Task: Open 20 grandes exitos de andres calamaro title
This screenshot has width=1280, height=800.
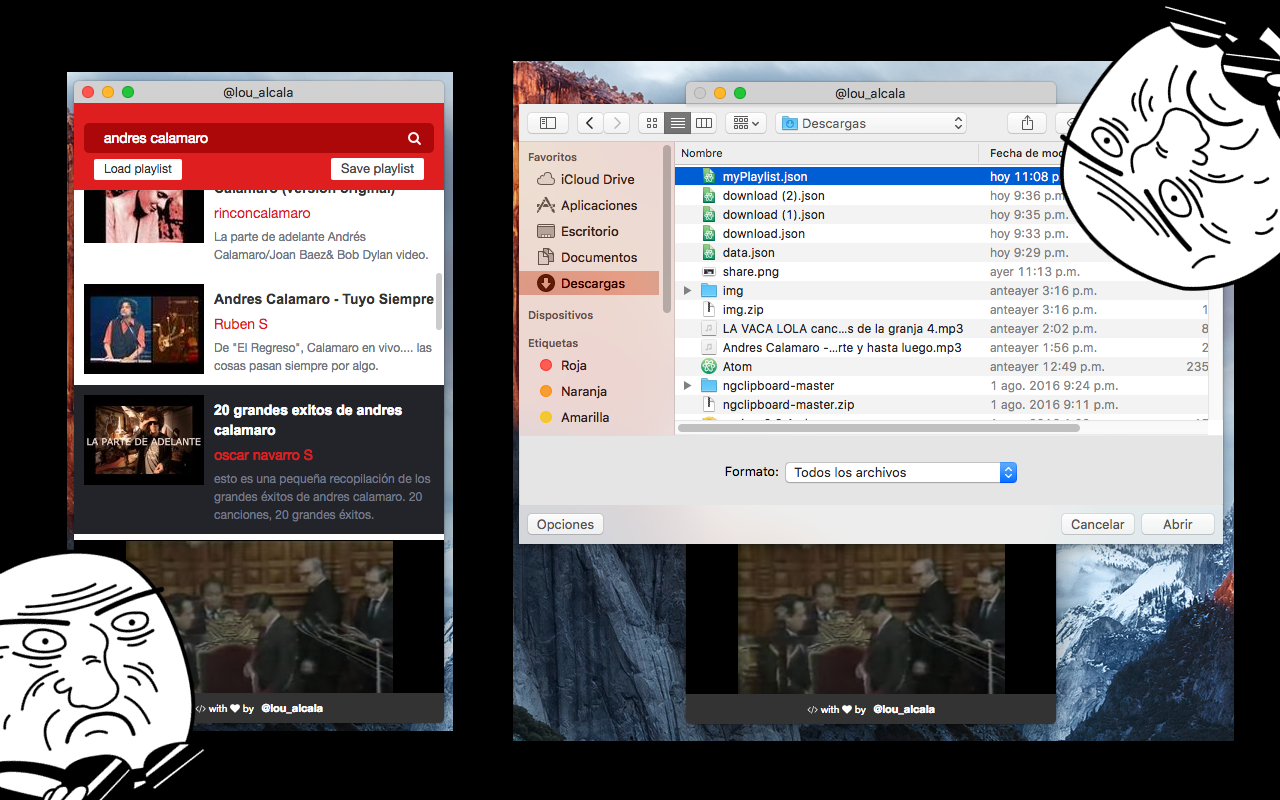Action: (308, 420)
